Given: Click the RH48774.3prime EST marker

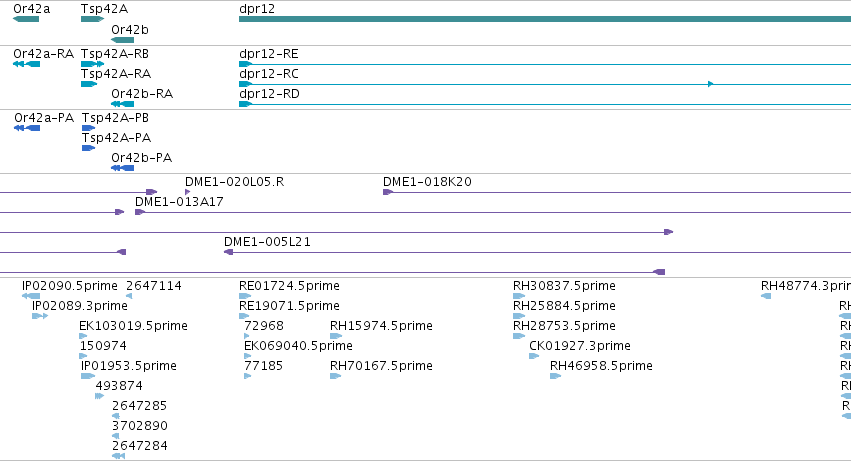Looking at the screenshot, I should (766, 296).
